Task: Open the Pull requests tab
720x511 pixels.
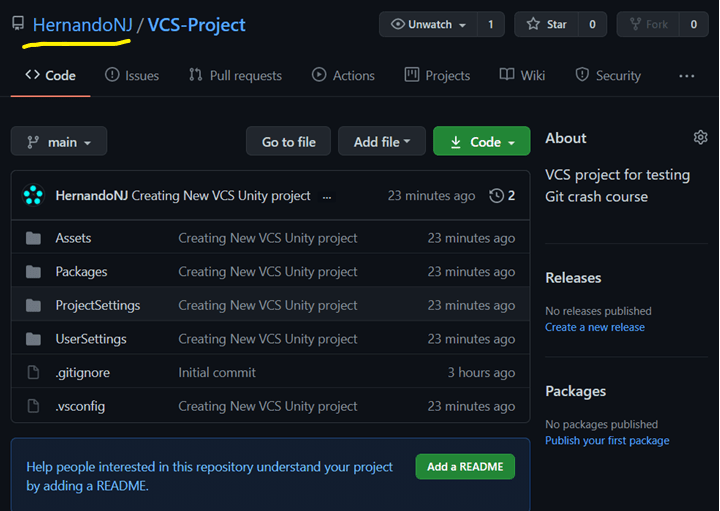Action: click(236, 75)
